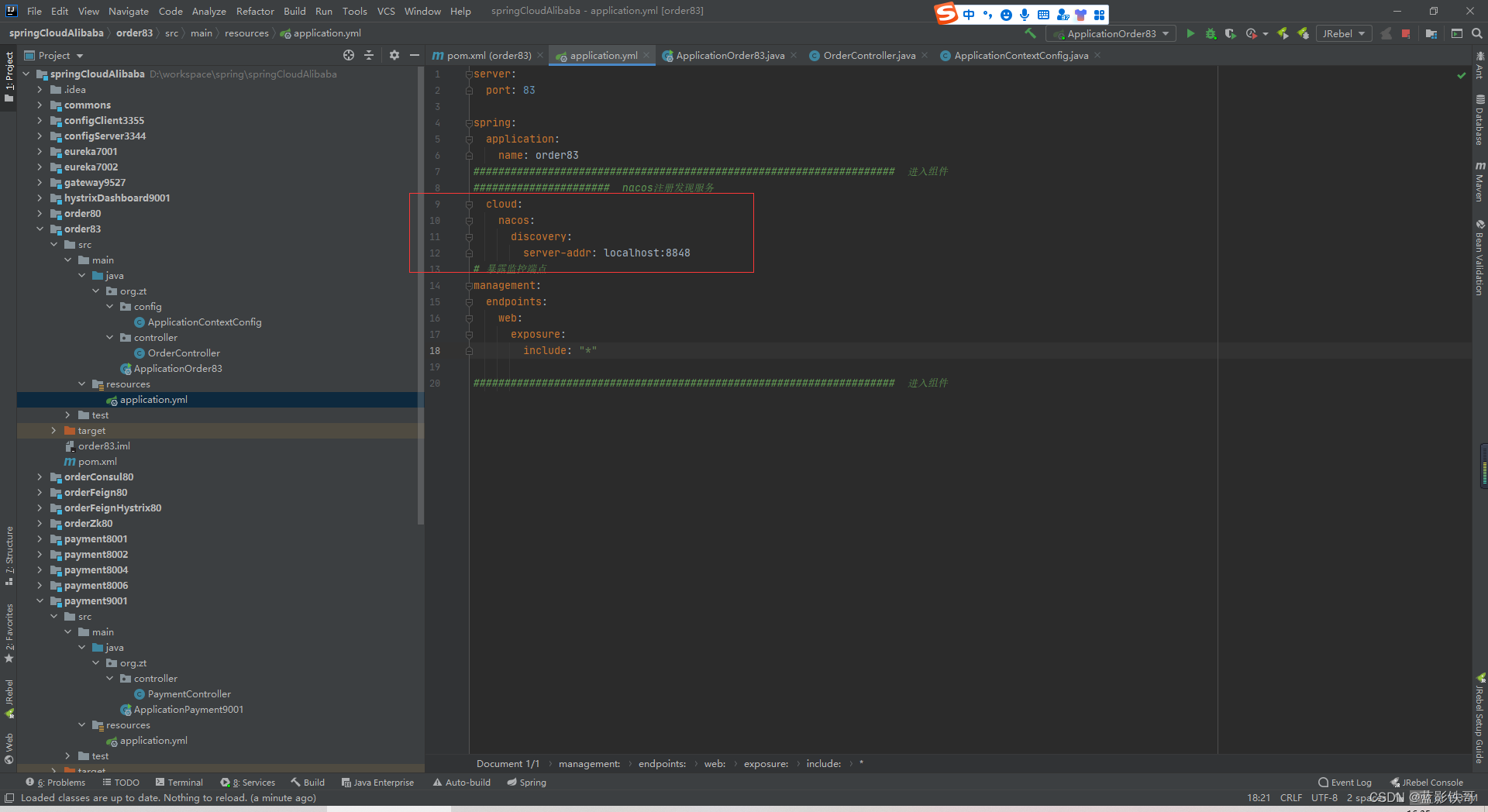Screen dimensions: 1488x812
Task: Expand the gateway9527 module
Action: pos(40,182)
